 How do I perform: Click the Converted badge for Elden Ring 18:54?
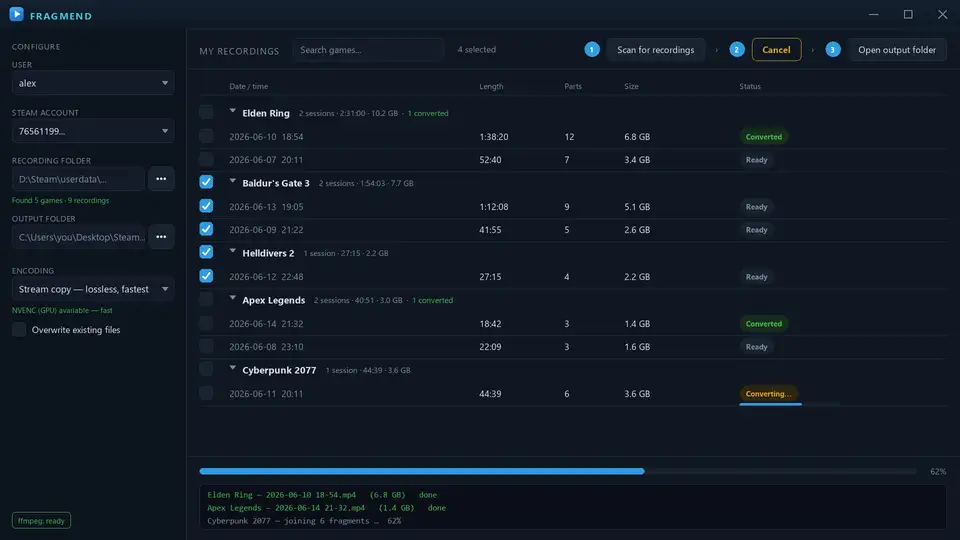point(763,137)
